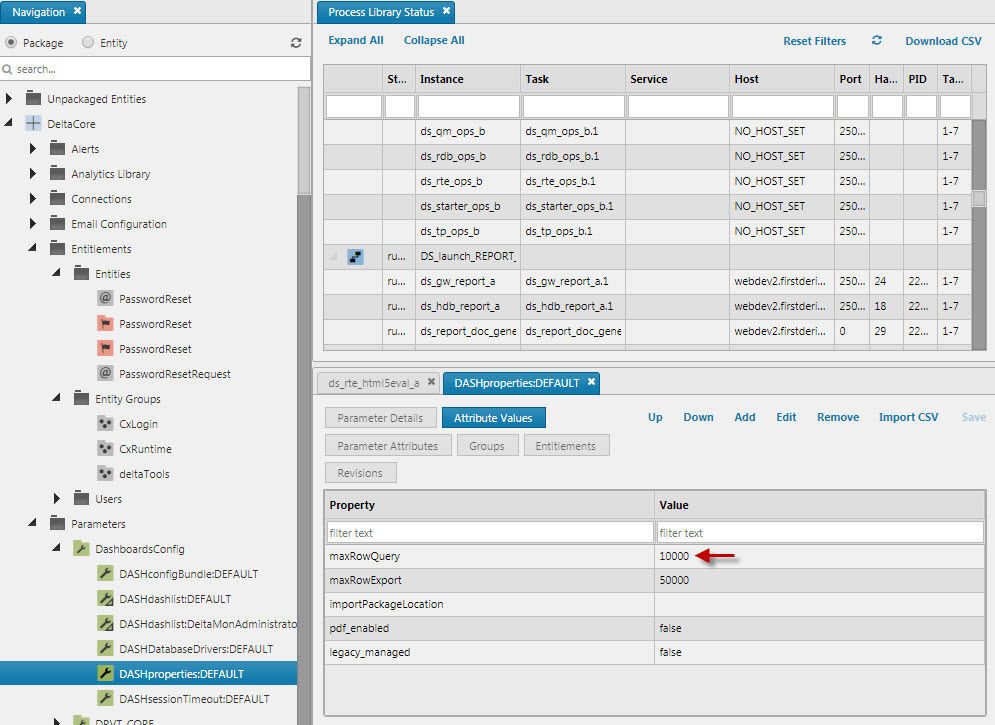Click the first PasswordReset at-sign icon

coord(105,298)
